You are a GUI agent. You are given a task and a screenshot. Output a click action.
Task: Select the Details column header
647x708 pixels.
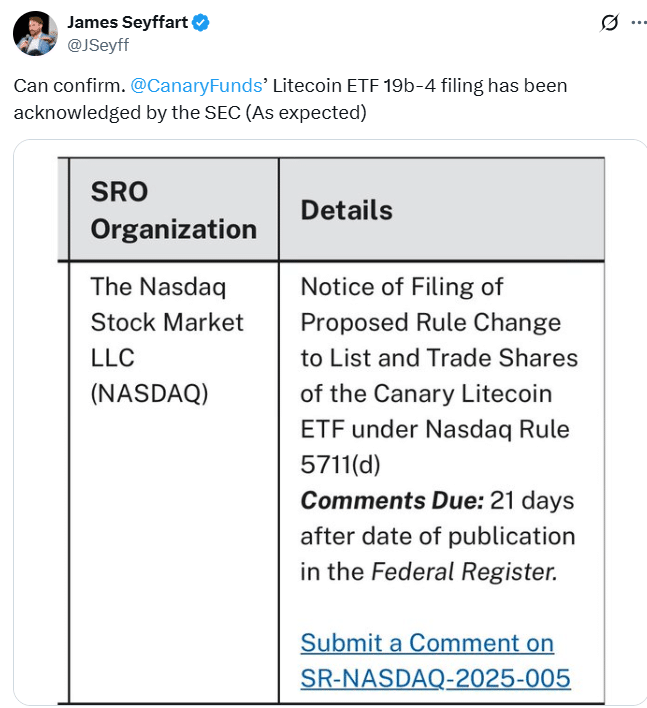pyautogui.click(x=346, y=210)
